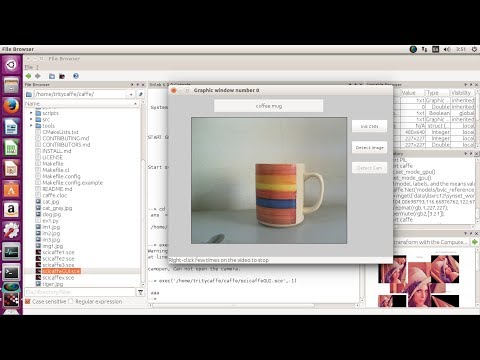Select ex1.py in file list
The image size is (480, 360).
(x=50, y=221)
